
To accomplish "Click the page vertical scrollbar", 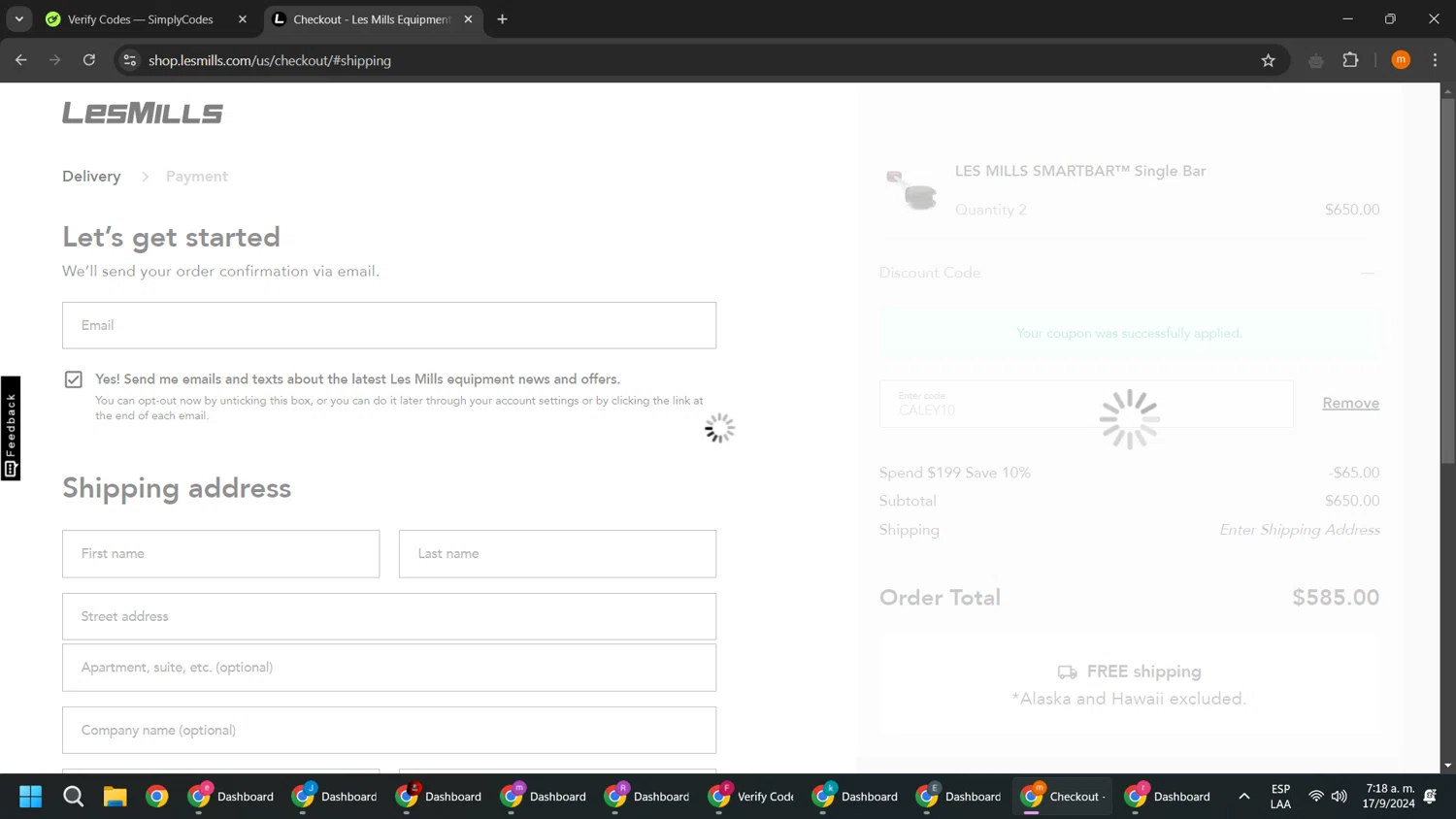I will pyautogui.click(x=1447, y=279).
